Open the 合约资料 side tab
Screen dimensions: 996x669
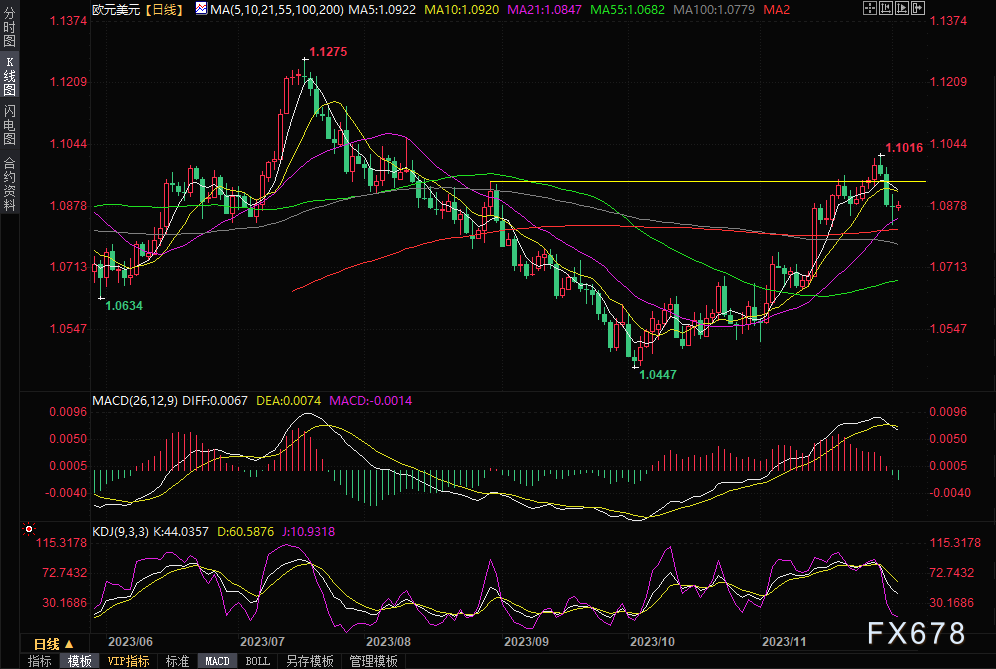pos(9,183)
